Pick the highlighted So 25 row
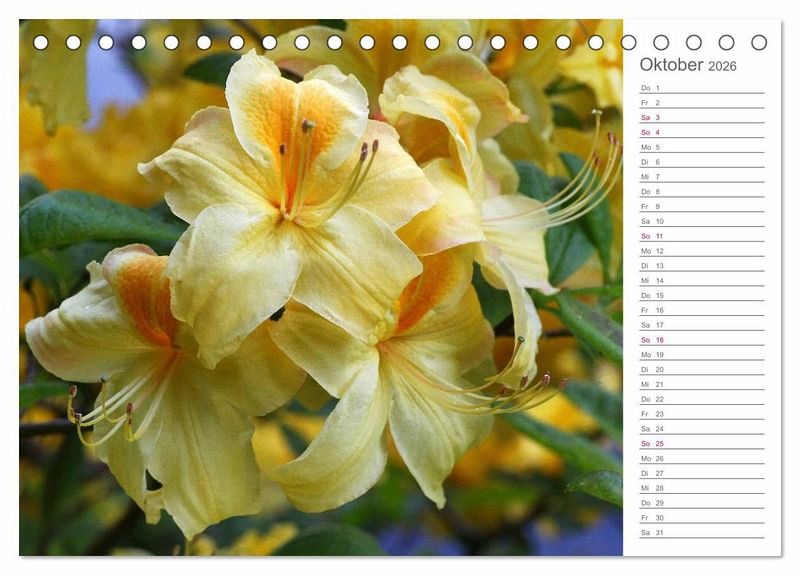800x575 pixels. (701, 444)
